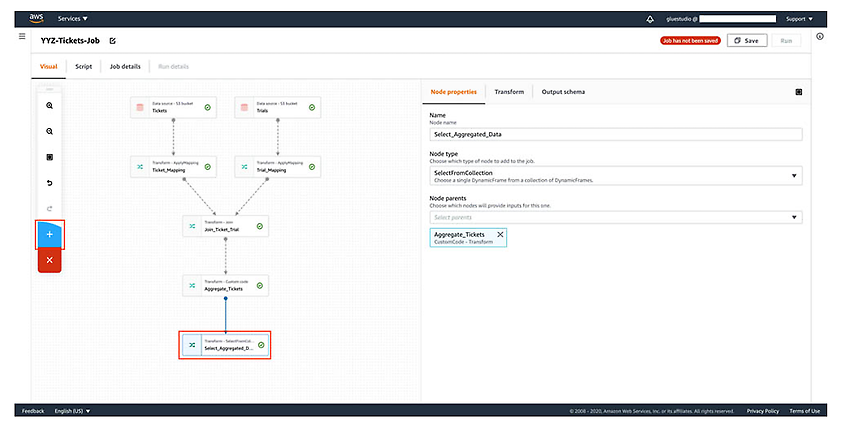
Task: Click the blue plus add node button
Action: [x=49, y=235]
